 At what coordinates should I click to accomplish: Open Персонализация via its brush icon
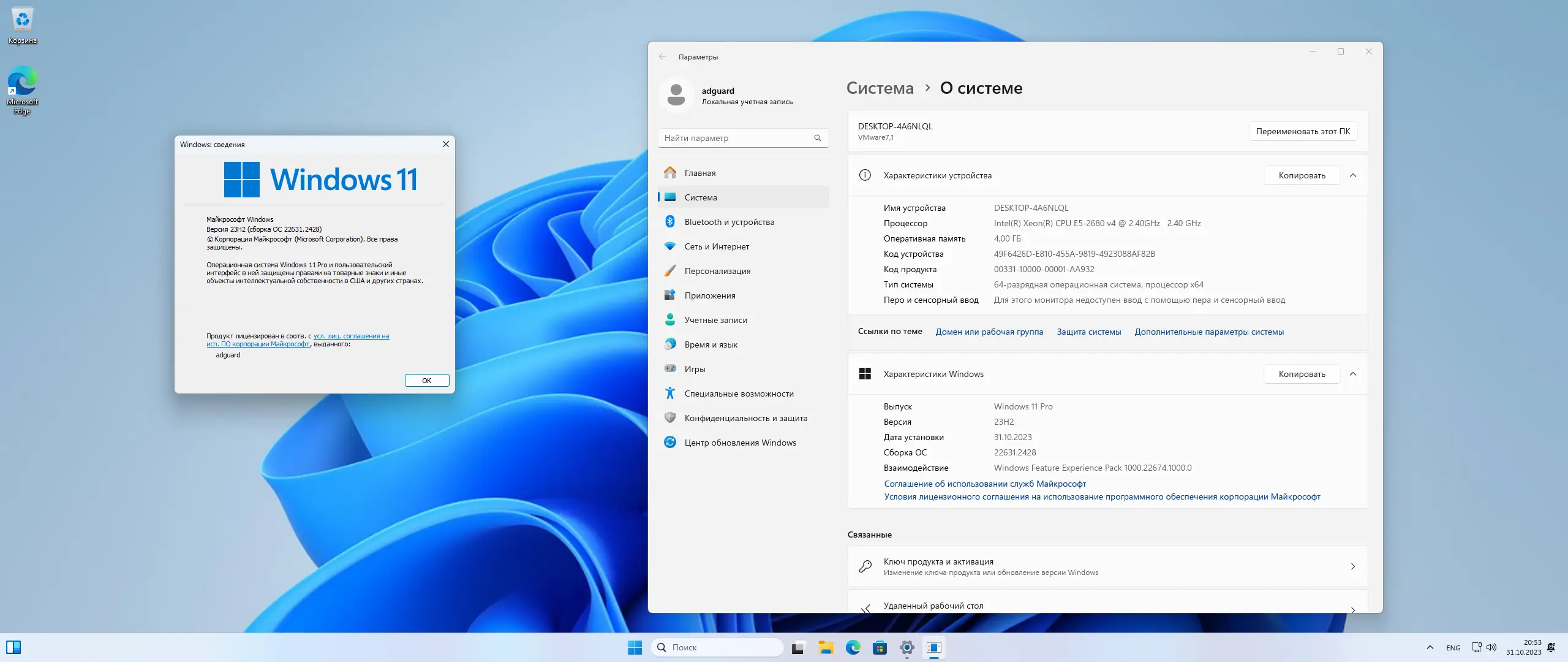(670, 271)
